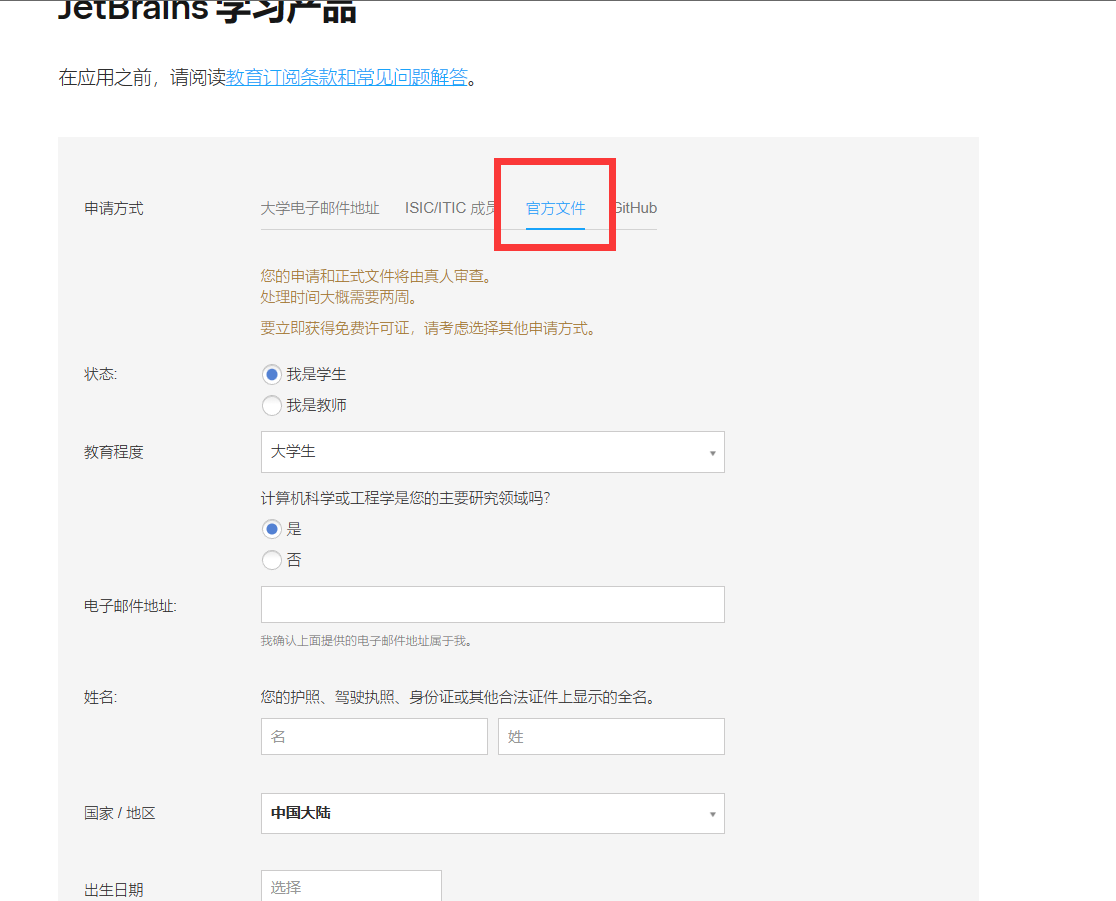Click the 状态 label
Viewport: 1116px width, 901px height.
pos(100,374)
